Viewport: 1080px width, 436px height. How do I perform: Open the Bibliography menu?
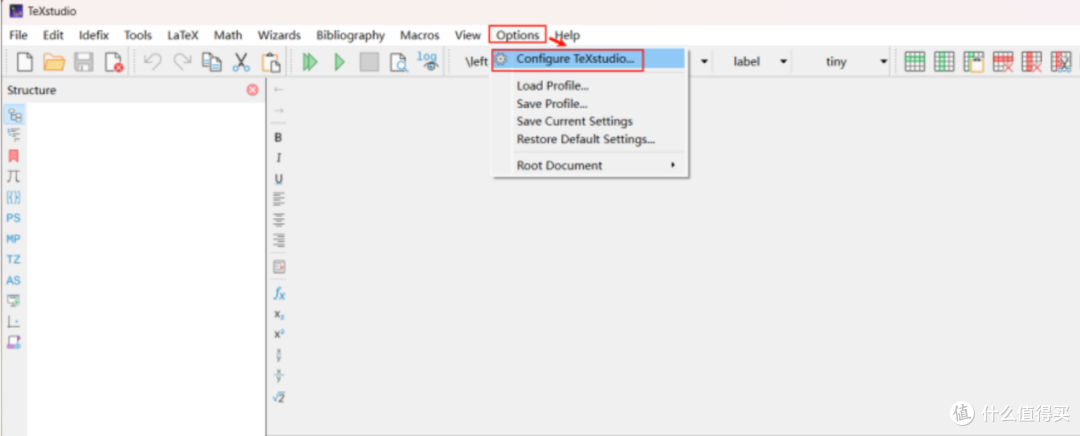351,35
